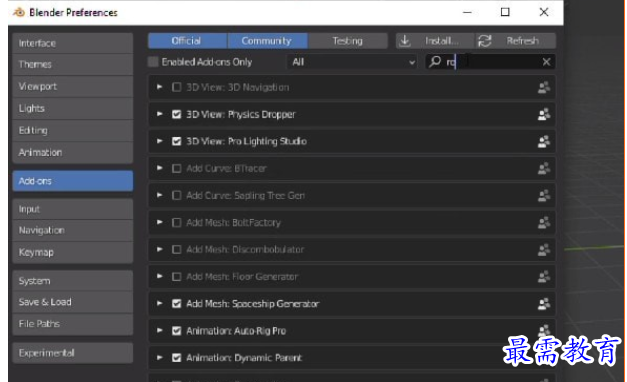This screenshot has width=627, height=382.
Task: Click community icon on Spaceship Generator row
Action: click(544, 304)
